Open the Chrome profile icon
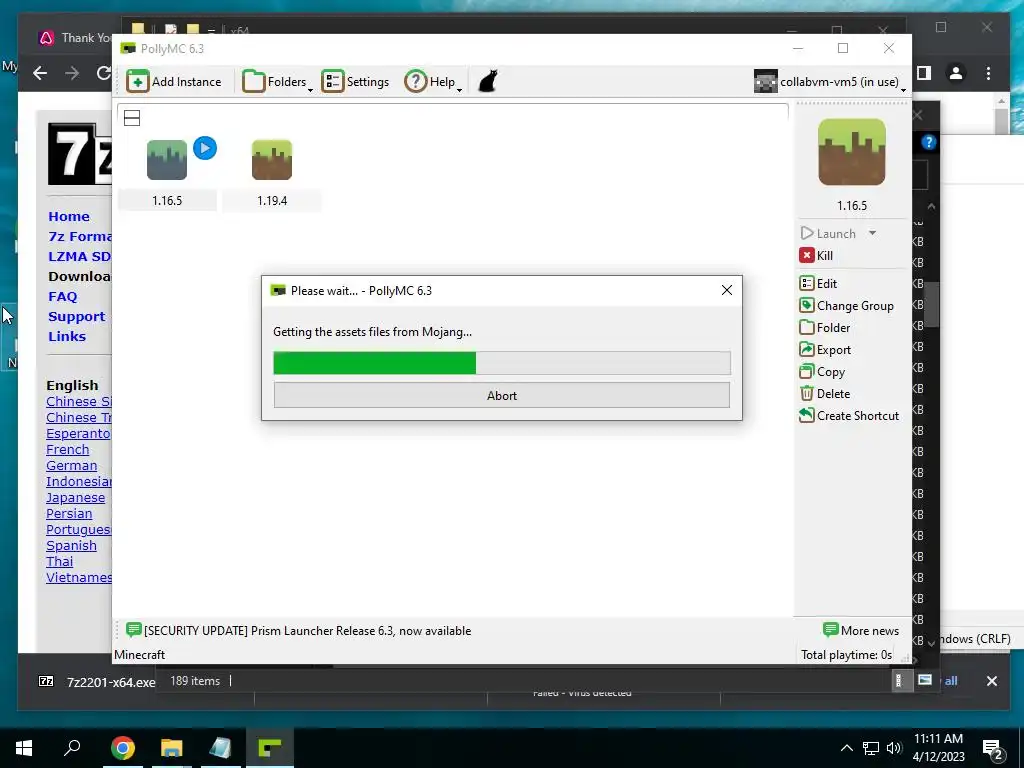1024x768 pixels. [x=956, y=73]
